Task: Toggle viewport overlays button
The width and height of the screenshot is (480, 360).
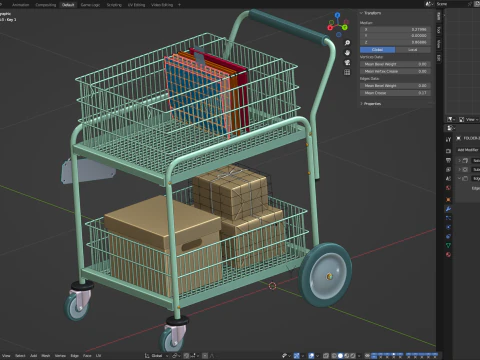Action: tap(311, 356)
